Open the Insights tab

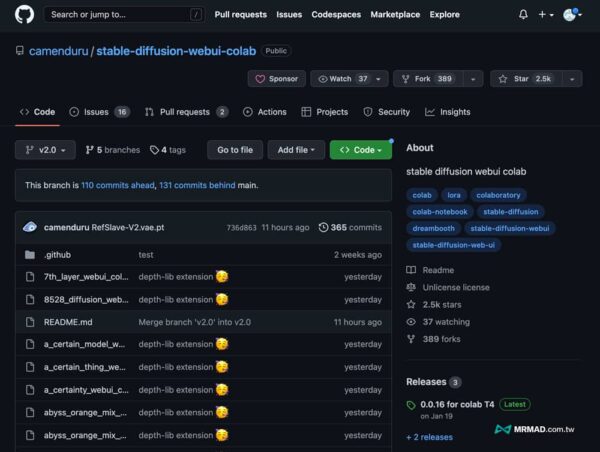(447, 112)
